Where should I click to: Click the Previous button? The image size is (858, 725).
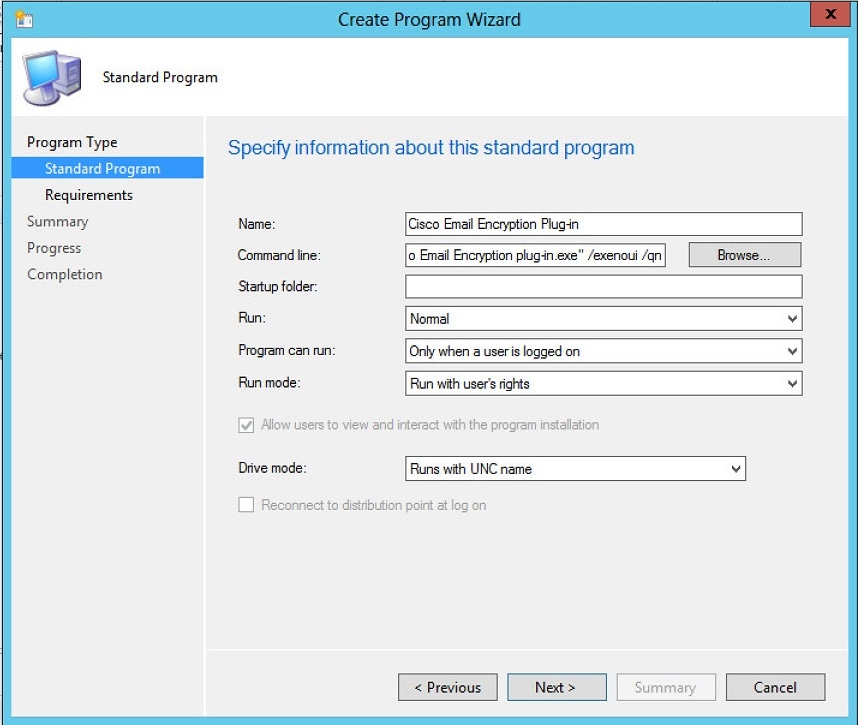pos(447,687)
